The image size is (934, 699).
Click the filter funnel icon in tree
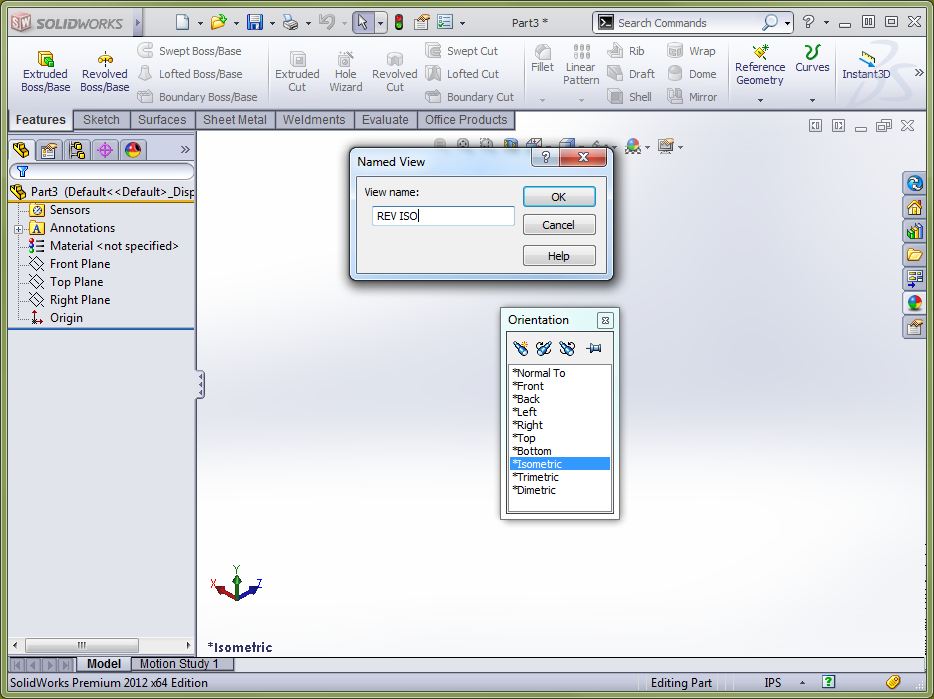click(23, 172)
